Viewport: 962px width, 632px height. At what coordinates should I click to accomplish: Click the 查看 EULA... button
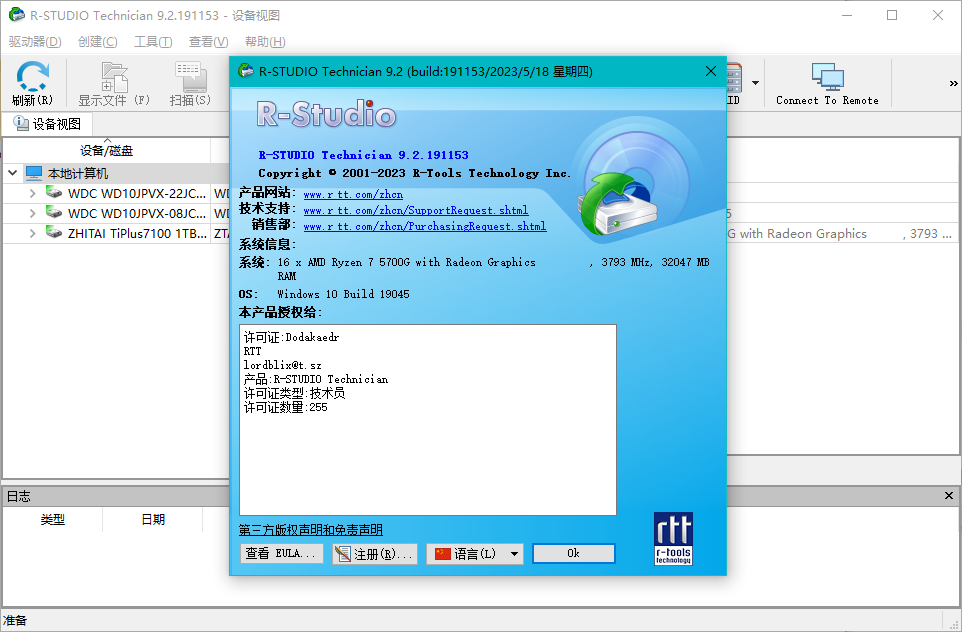281,553
